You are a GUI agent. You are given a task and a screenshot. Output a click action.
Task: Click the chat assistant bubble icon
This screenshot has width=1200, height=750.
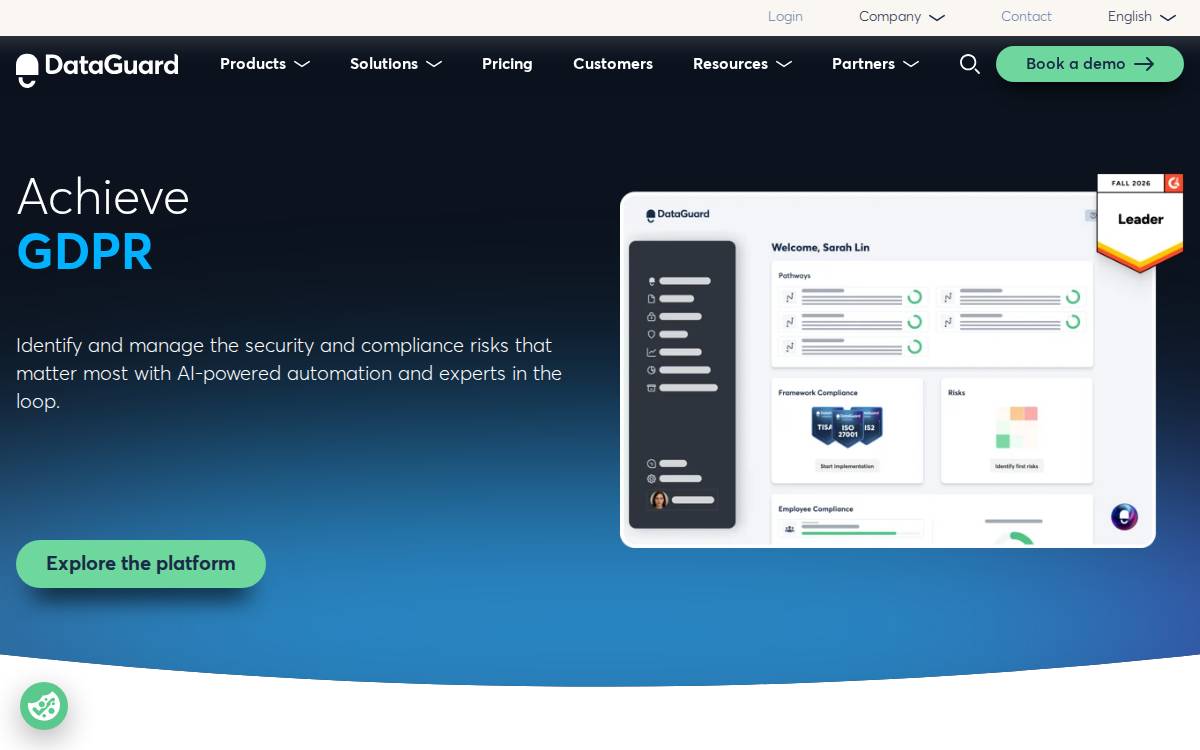[x=1124, y=517]
